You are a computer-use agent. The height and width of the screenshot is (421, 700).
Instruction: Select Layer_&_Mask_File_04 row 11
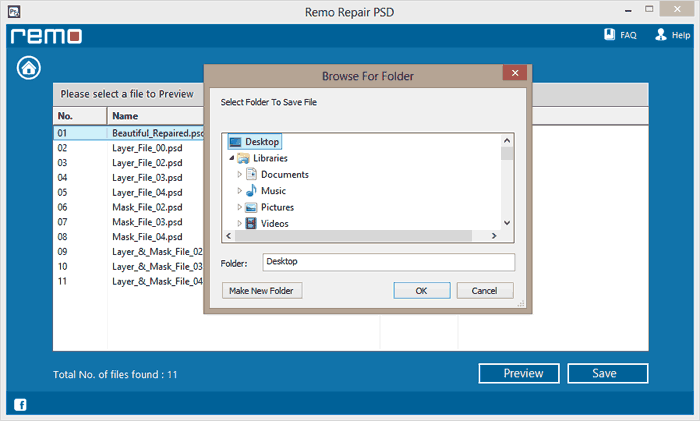click(129, 281)
